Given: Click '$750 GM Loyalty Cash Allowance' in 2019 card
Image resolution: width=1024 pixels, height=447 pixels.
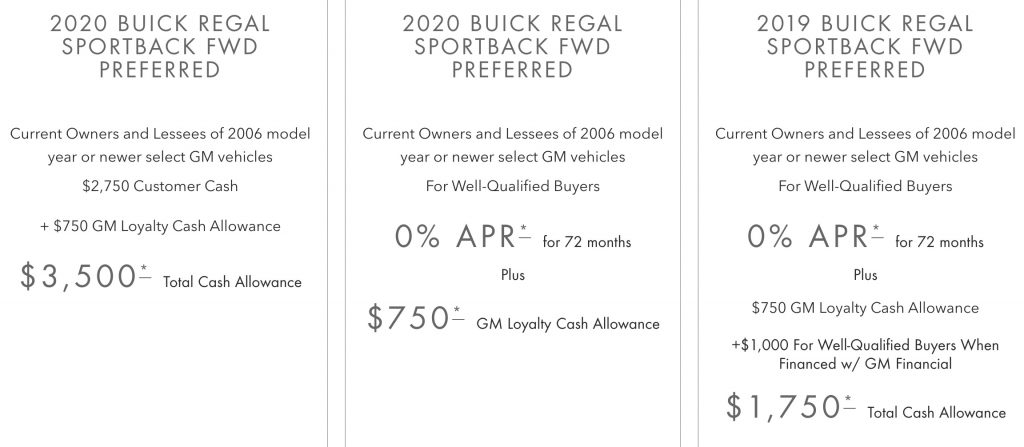Looking at the screenshot, I should (865, 308).
